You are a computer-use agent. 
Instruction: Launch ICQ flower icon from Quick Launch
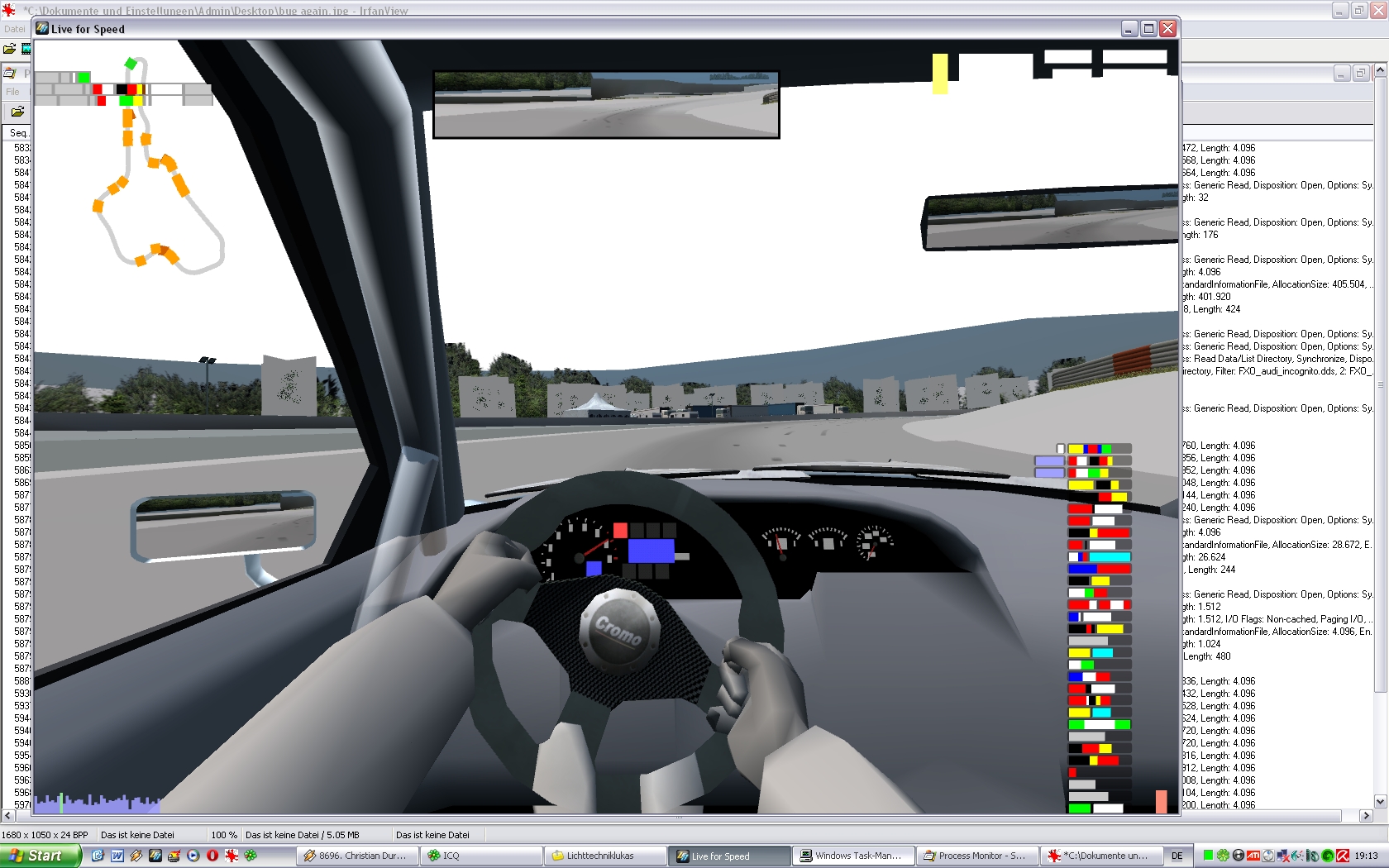pyautogui.click(x=250, y=856)
